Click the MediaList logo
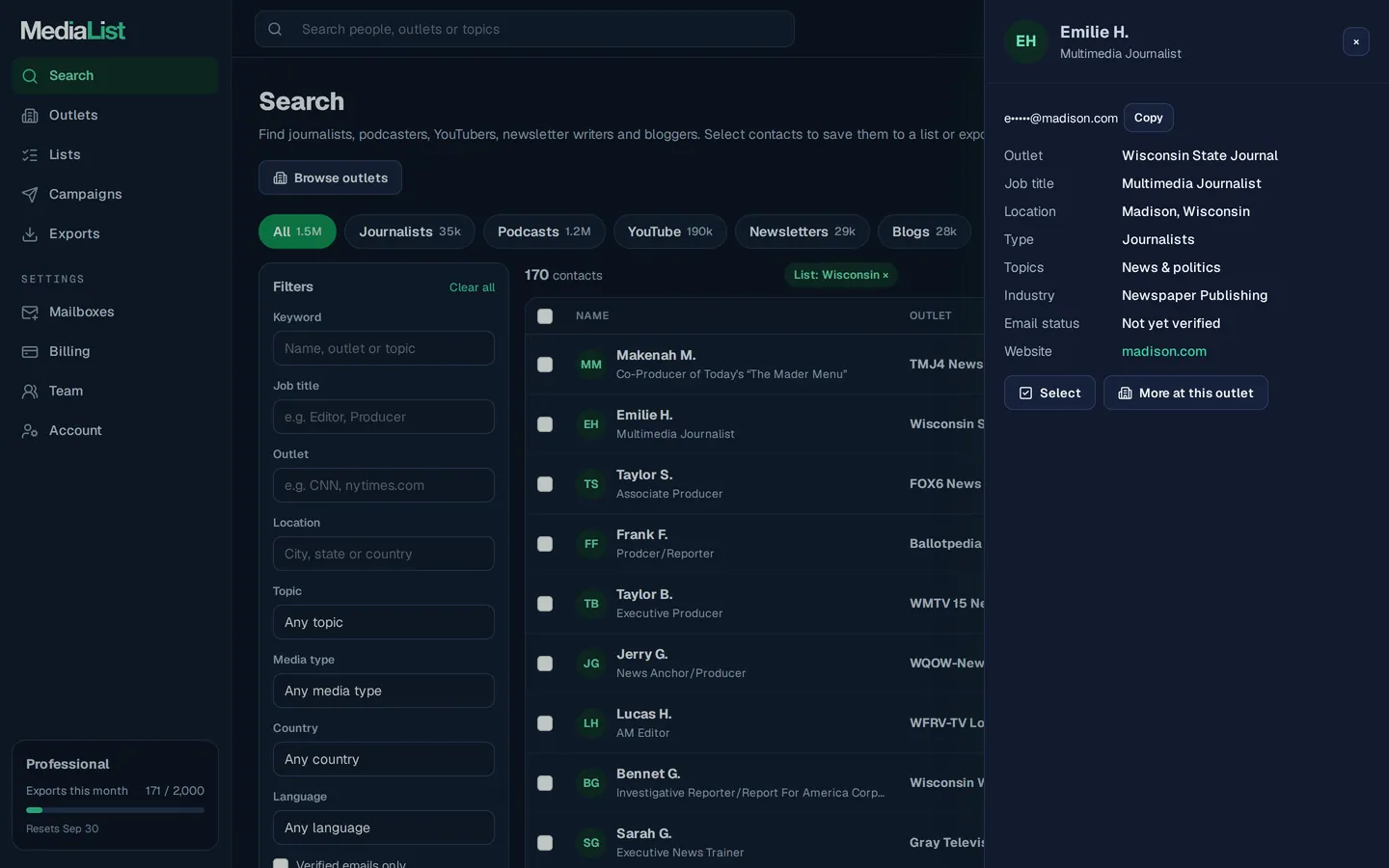 tap(73, 30)
